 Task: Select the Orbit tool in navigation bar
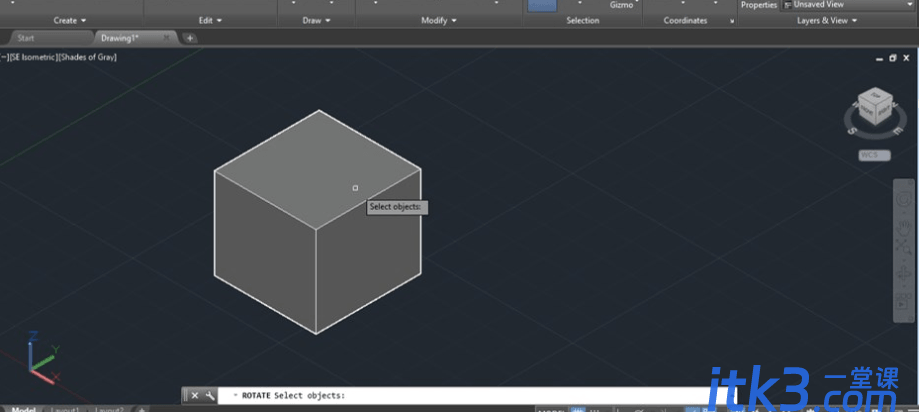(903, 275)
